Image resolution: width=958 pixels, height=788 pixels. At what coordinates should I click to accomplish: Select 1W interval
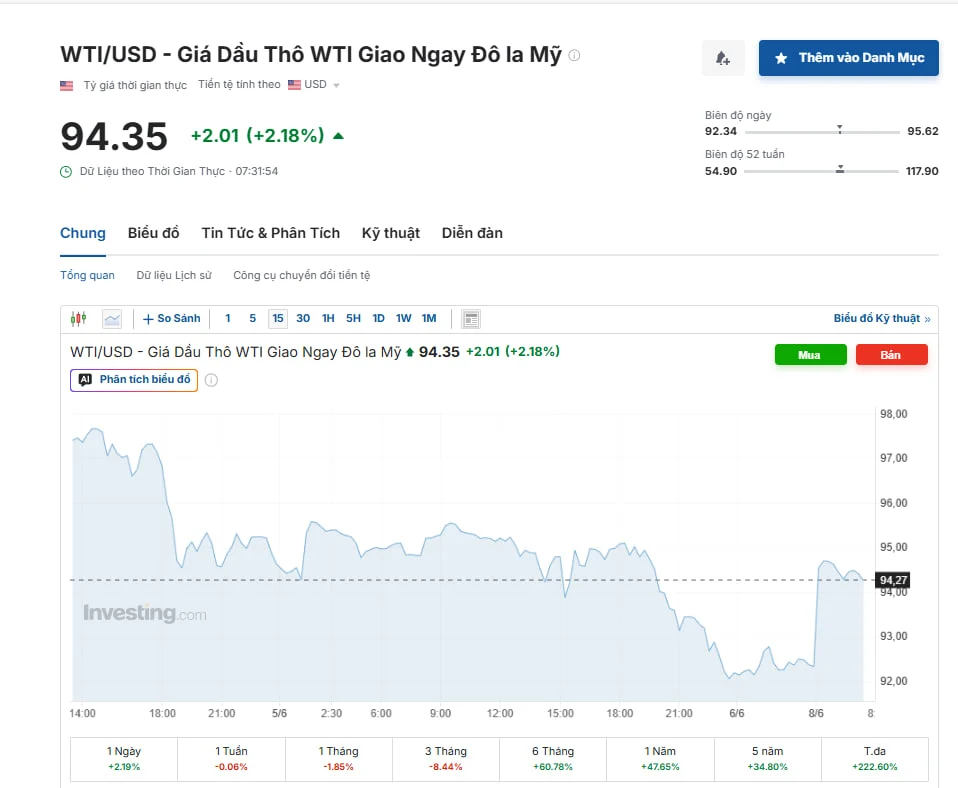click(403, 319)
